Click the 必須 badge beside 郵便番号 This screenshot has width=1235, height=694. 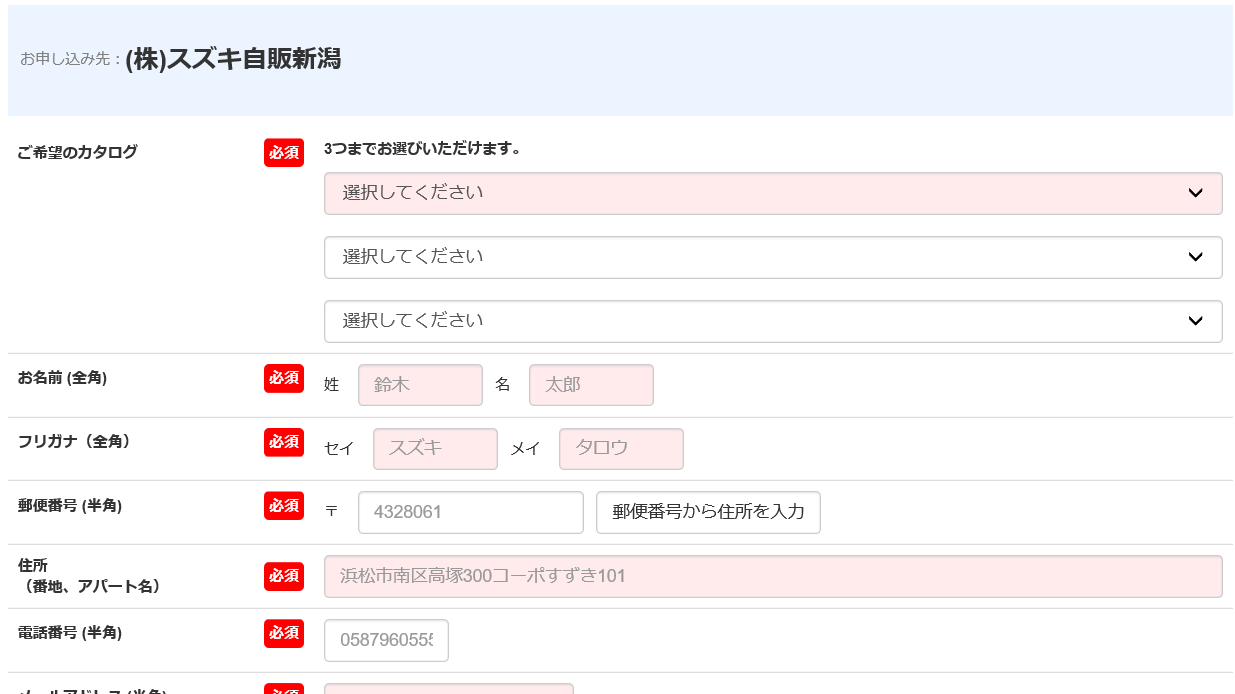tap(284, 505)
